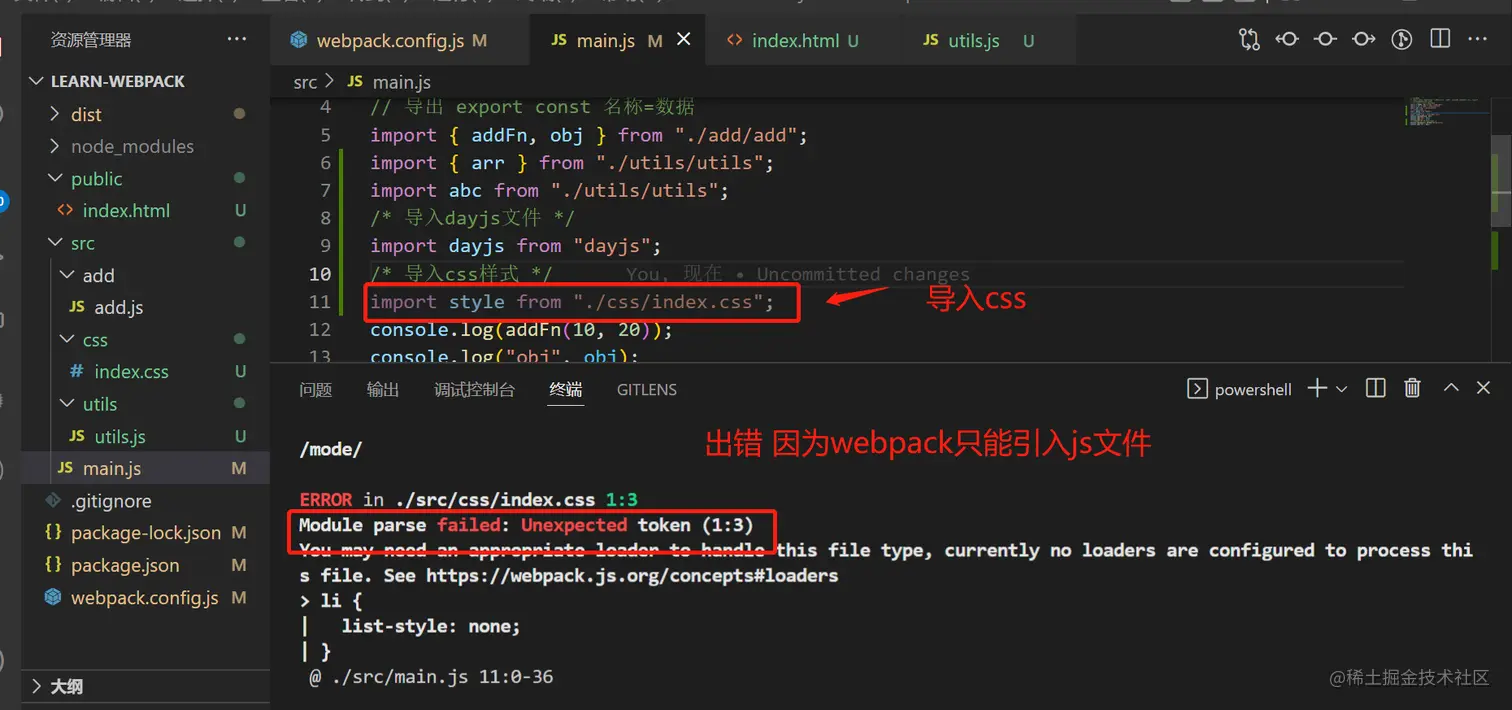Viewport: 1512px width, 710px height.
Task: Close the main.js editor tab
Action: [684, 39]
